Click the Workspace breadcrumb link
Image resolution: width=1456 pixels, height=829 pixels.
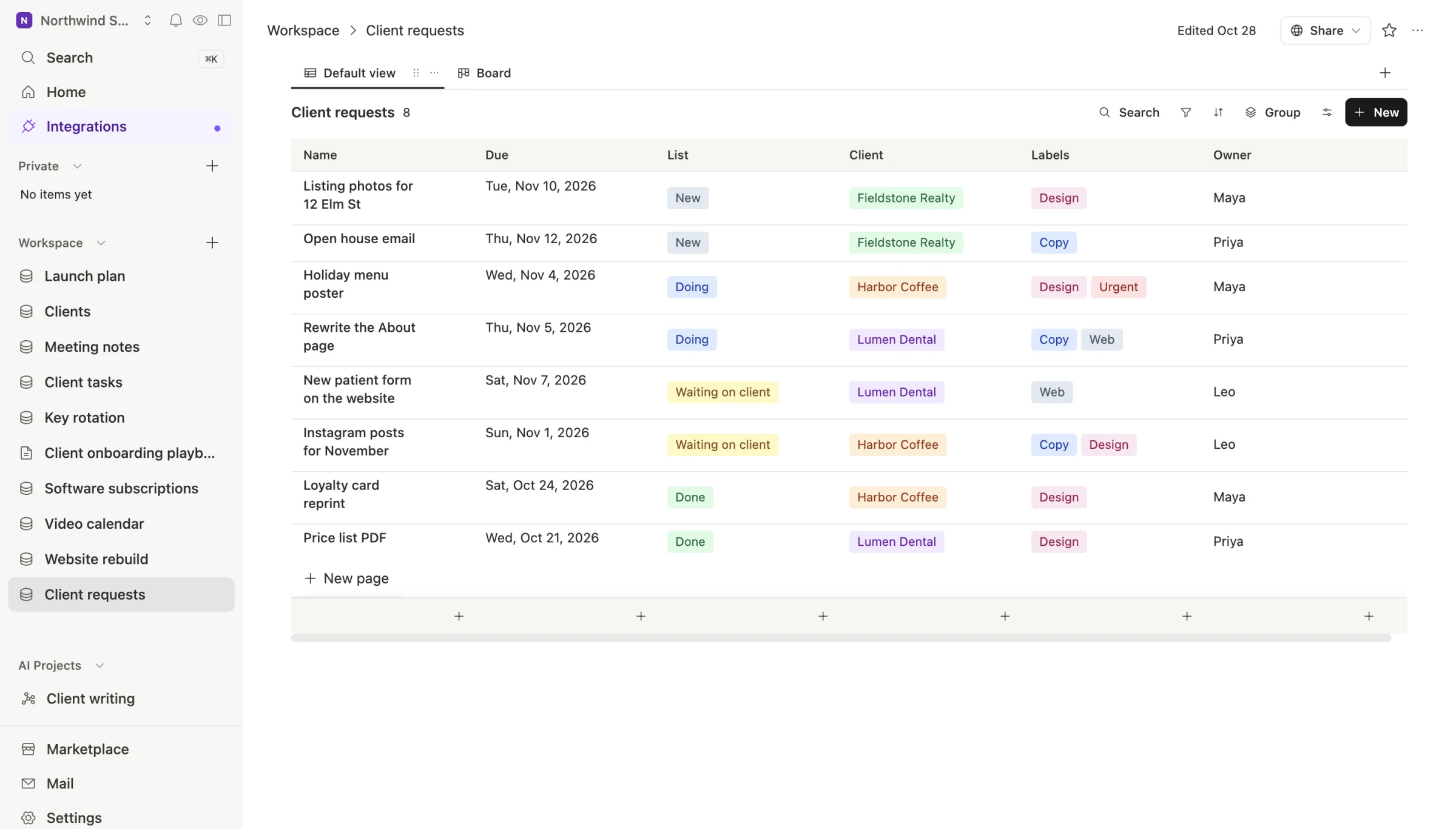click(x=303, y=31)
